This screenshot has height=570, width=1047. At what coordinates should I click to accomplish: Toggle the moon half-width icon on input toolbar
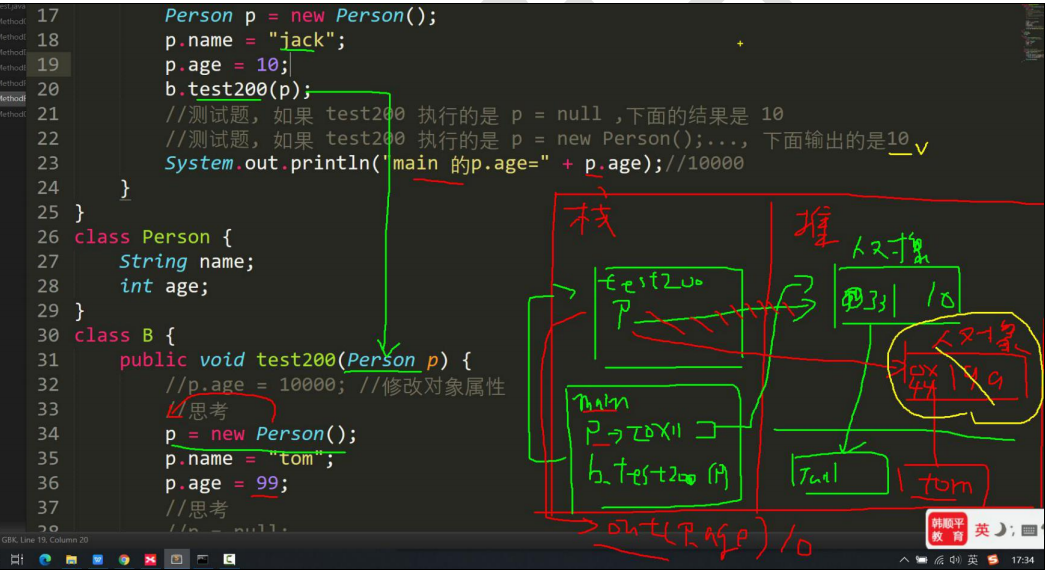point(1000,530)
